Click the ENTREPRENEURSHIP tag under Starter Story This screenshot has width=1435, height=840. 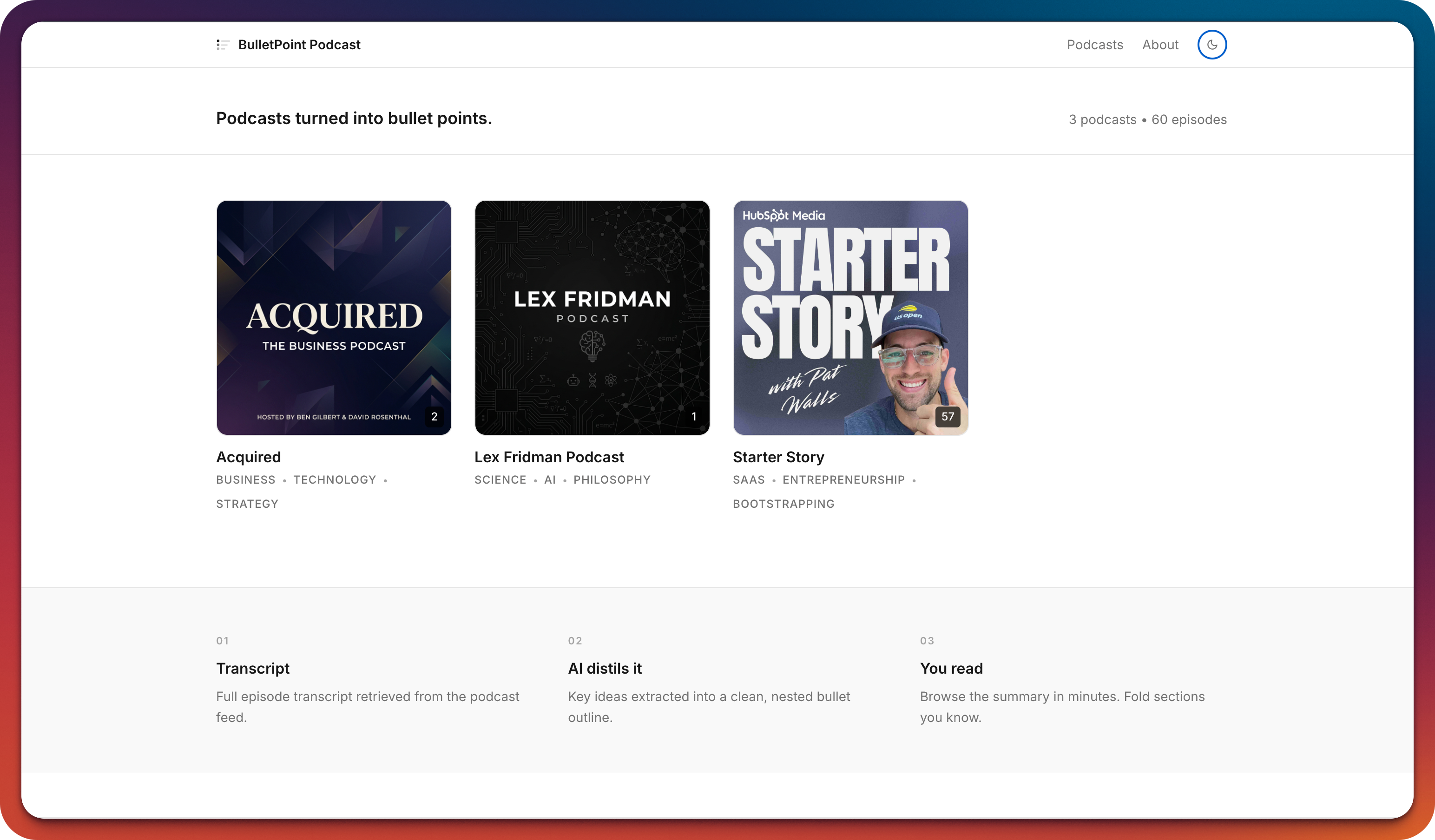pos(843,479)
